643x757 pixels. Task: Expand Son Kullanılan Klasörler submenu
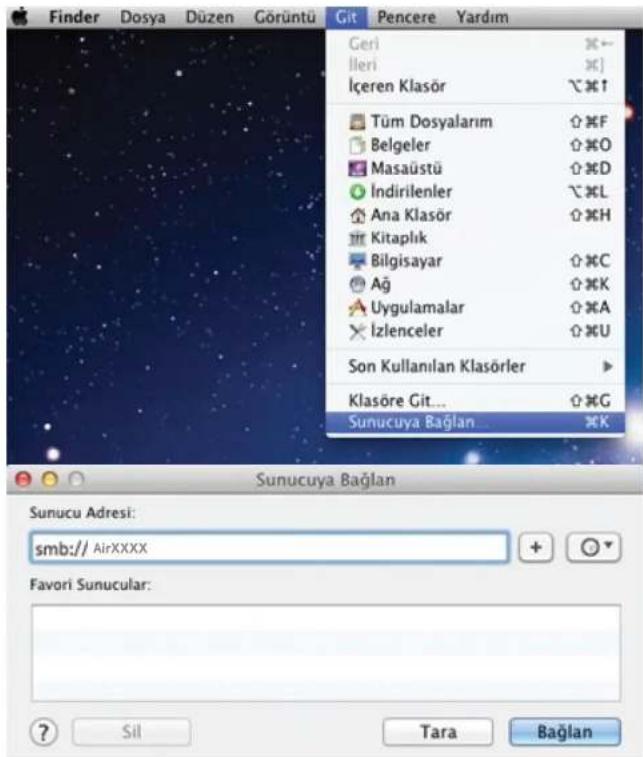point(475,366)
